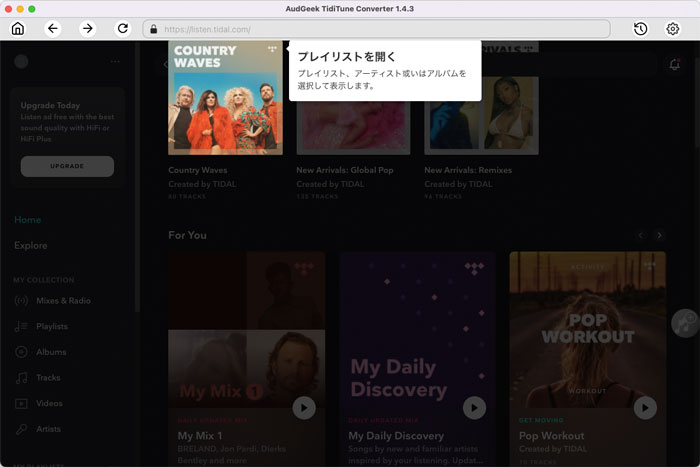This screenshot has height=467, width=700.
Task: Open the My Daily Discovery cover art
Action: click(417, 329)
